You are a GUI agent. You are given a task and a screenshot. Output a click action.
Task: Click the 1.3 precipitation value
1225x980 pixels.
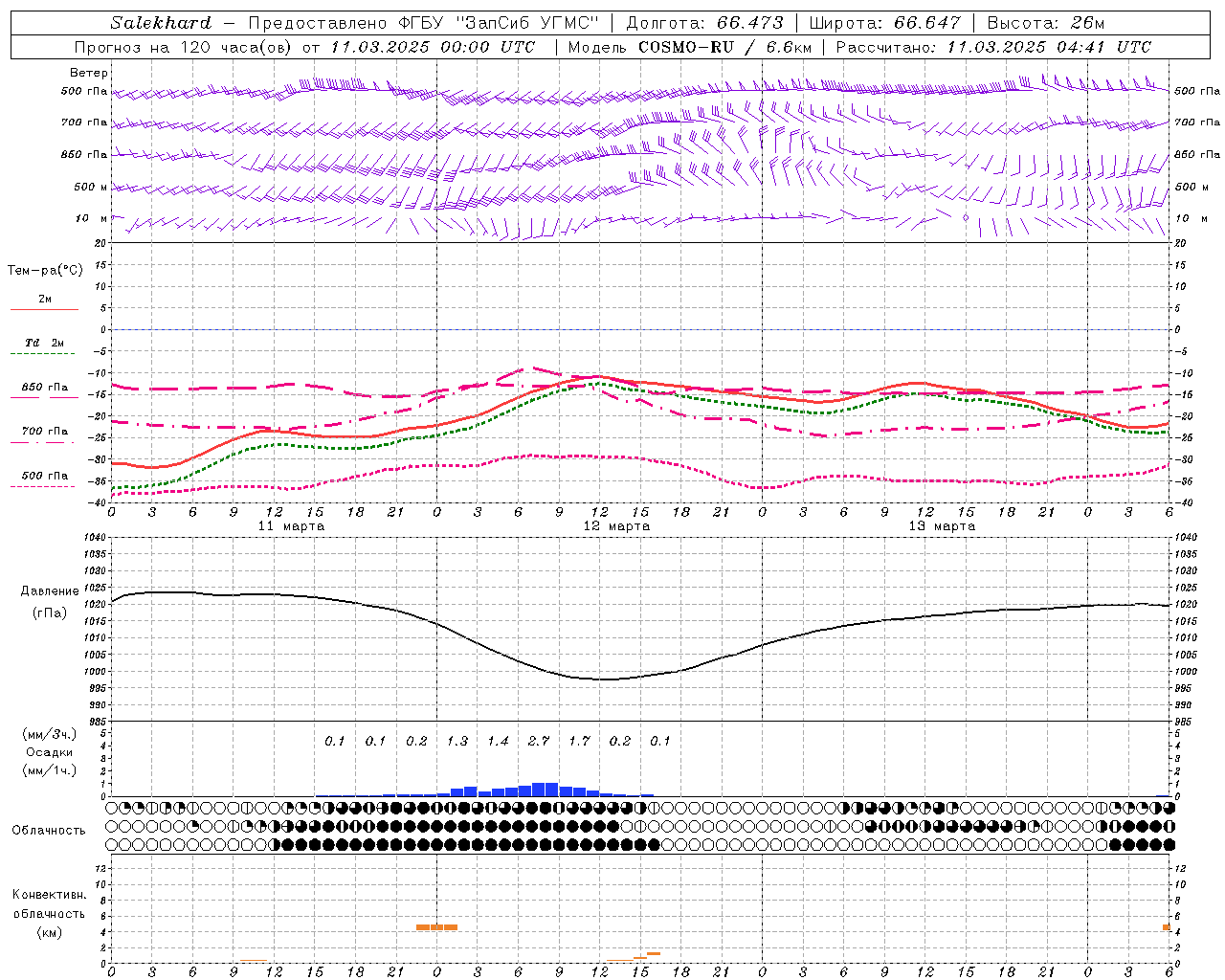pyautogui.click(x=457, y=741)
